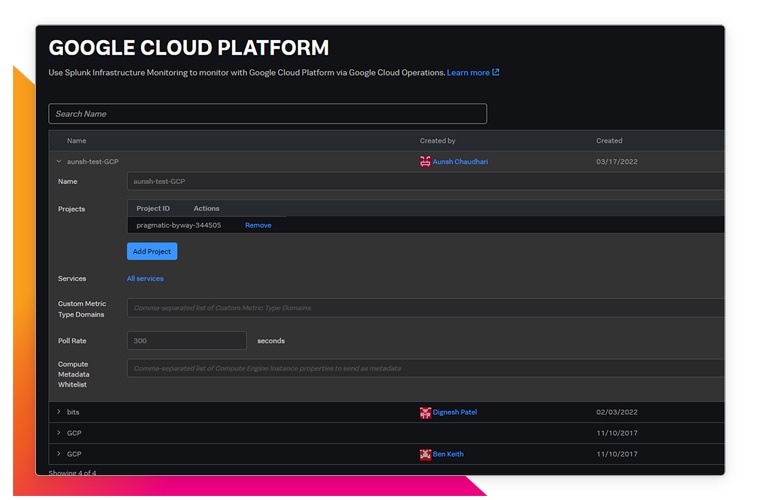The height and width of the screenshot is (500, 760).
Task: Collapse the aunsh-test-GCP row
Action: [59, 161]
